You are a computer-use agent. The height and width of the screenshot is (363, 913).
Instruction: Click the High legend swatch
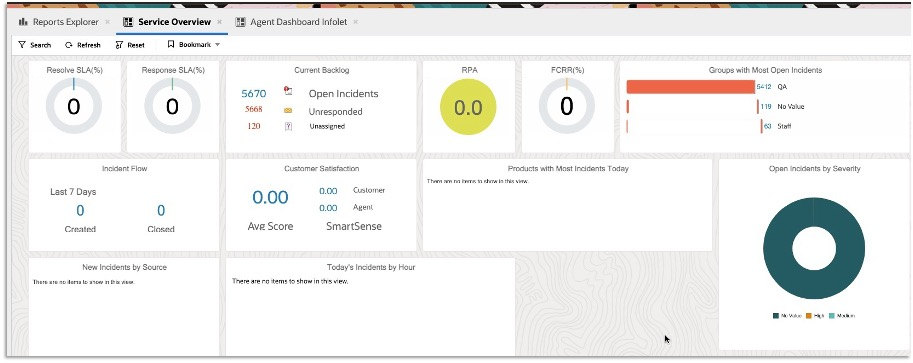click(809, 316)
